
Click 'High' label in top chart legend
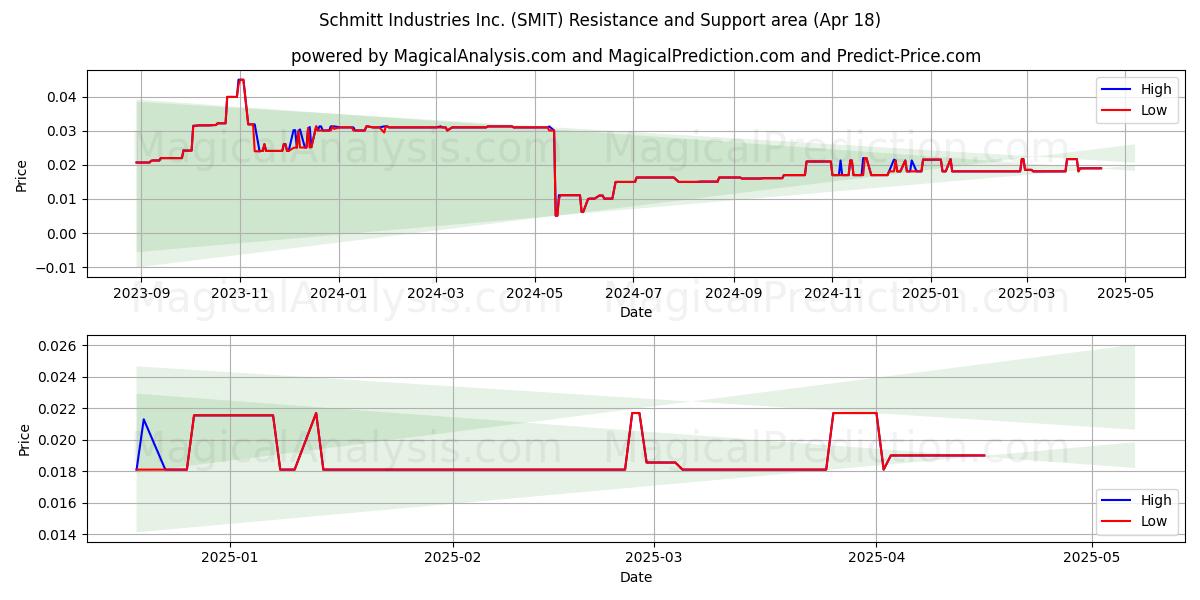click(1156, 89)
